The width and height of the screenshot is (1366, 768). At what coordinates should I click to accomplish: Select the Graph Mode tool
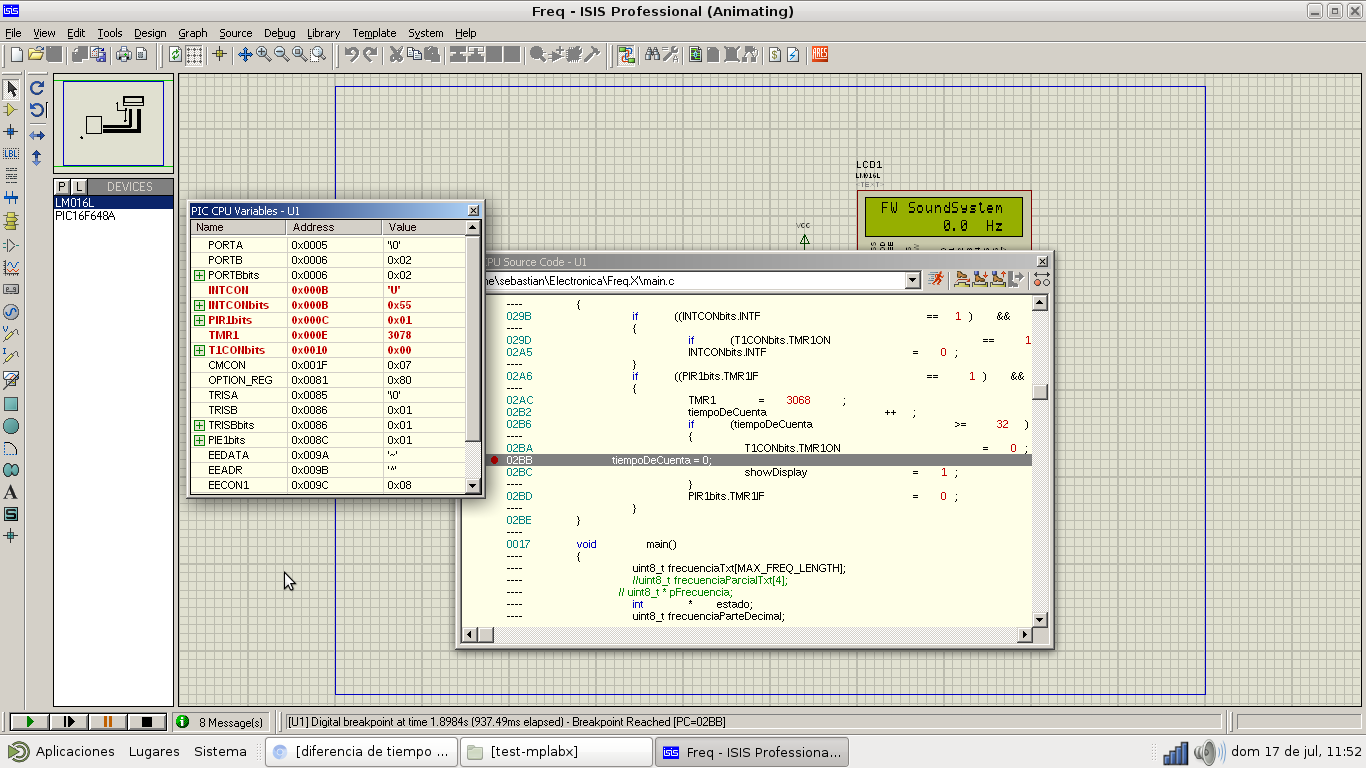12,267
